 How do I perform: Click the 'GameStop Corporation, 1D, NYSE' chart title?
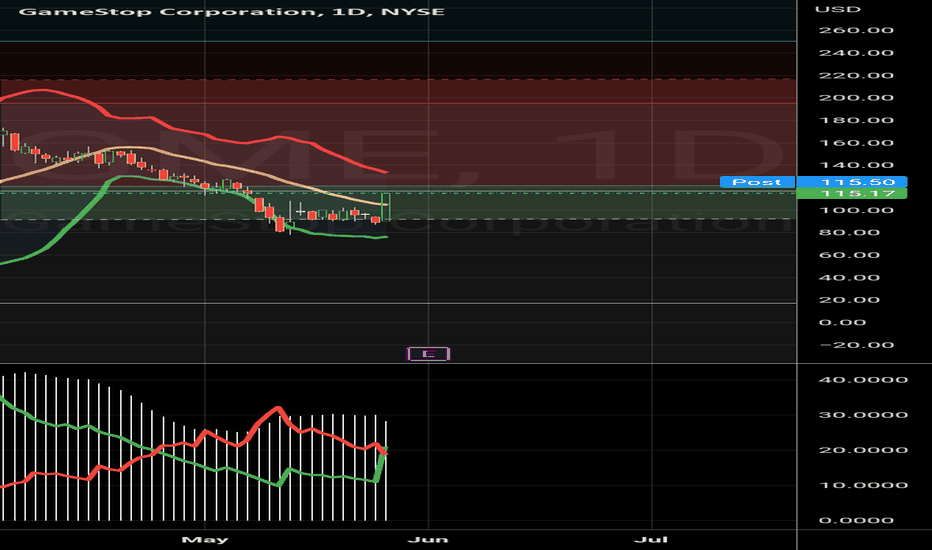click(x=232, y=11)
